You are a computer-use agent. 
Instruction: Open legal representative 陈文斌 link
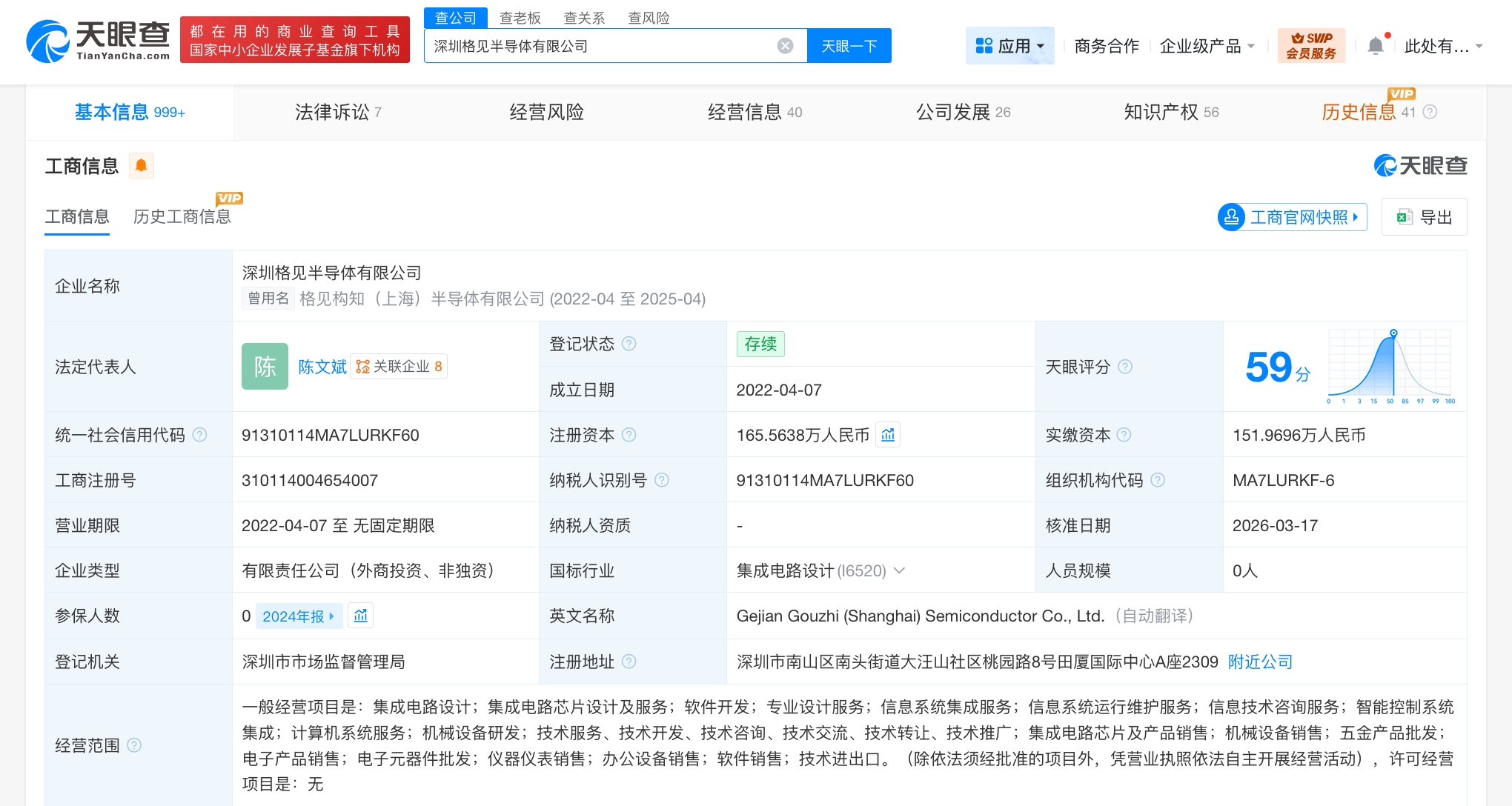(322, 367)
